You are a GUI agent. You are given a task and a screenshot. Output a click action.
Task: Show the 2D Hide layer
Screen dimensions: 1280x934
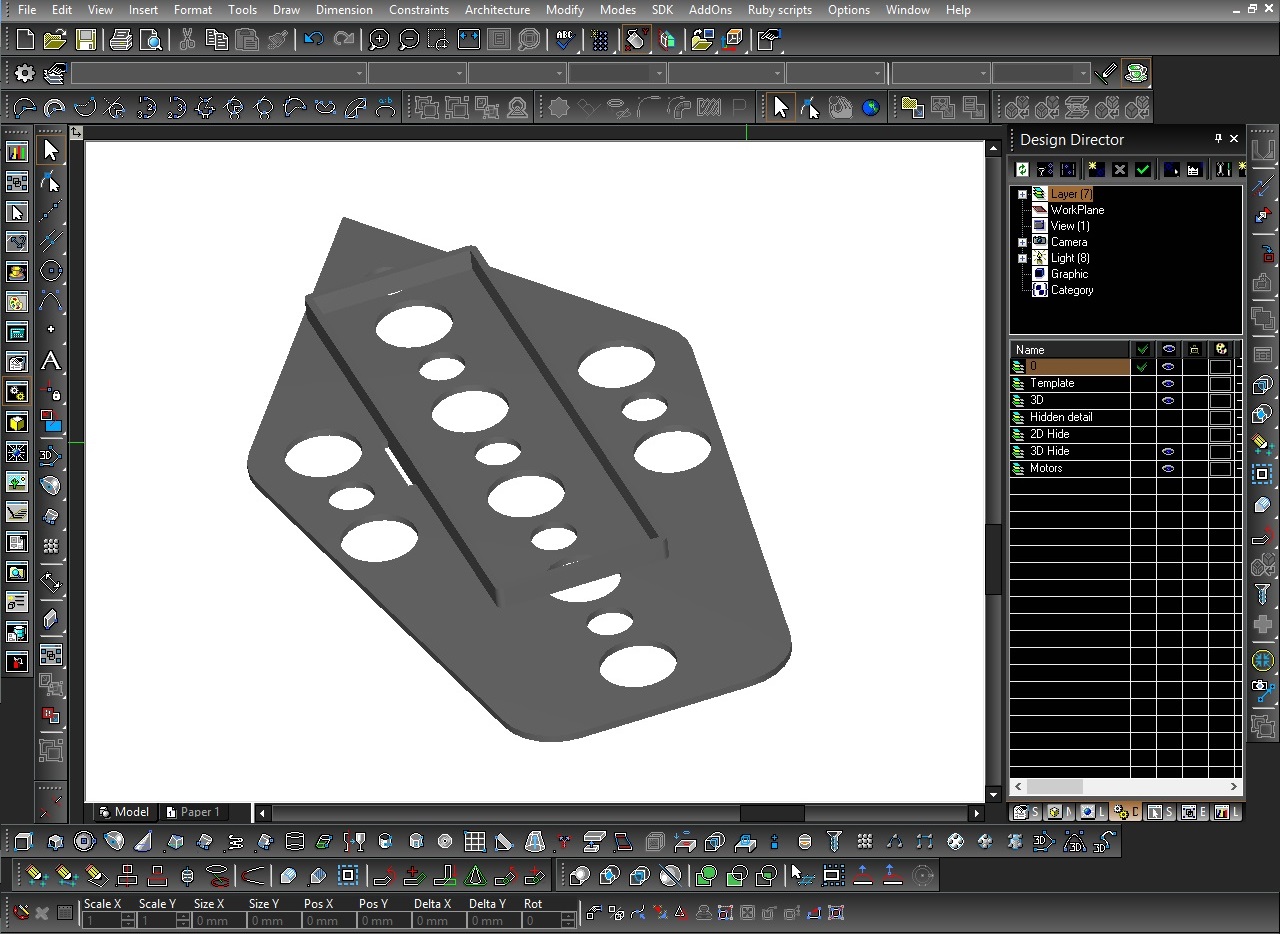point(1168,435)
